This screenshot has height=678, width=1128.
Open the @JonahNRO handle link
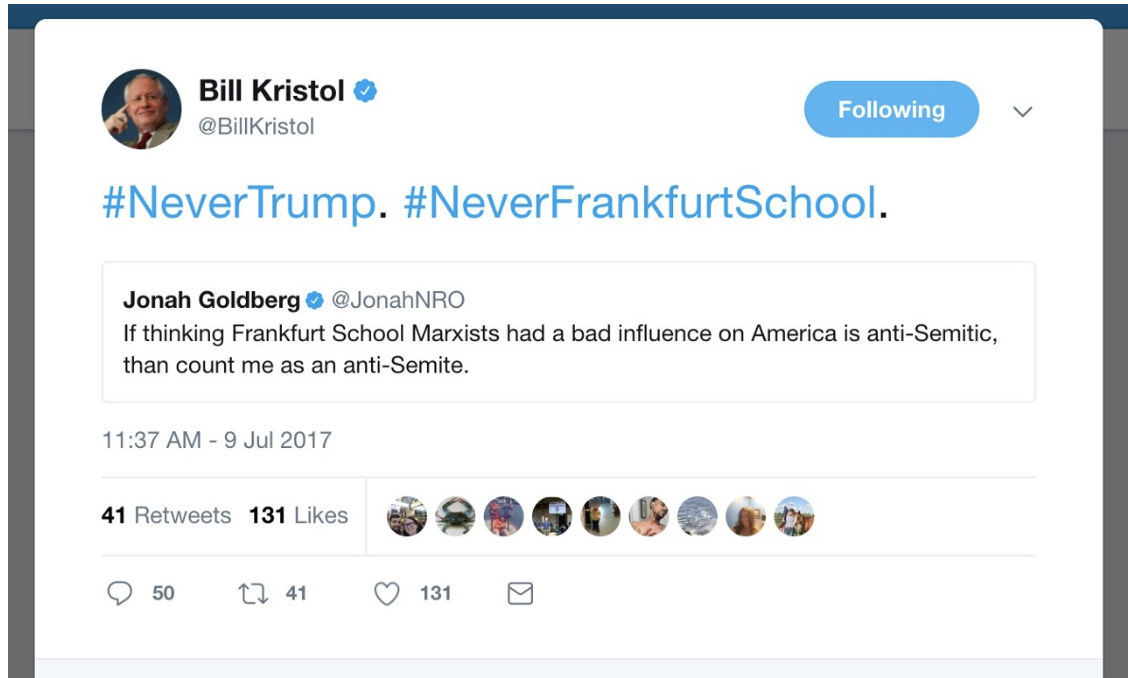[x=398, y=300]
